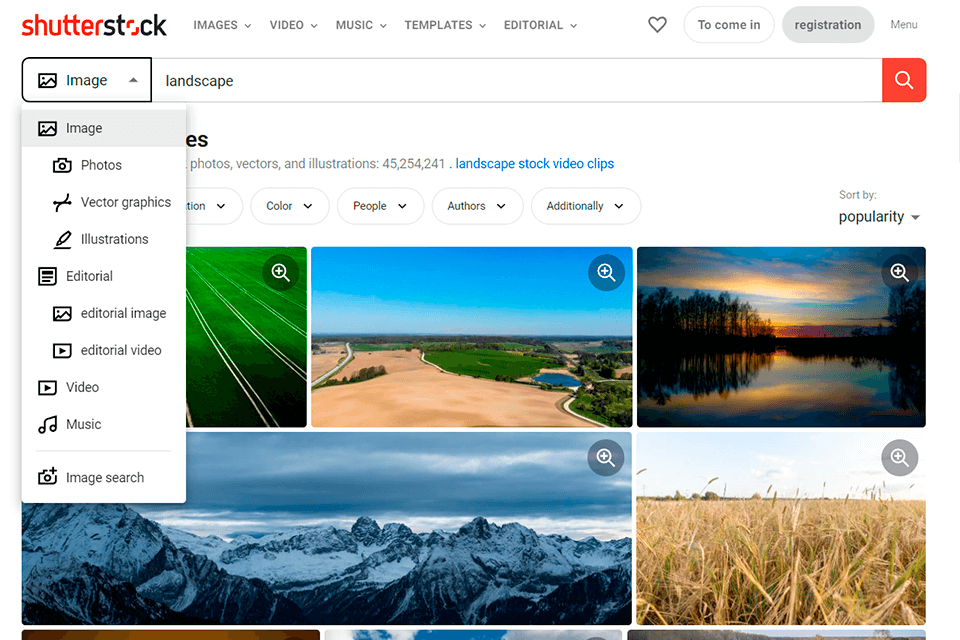This screenshot has width=960, height=640.
Task: Expand the Additionally filter options
Action: [x=585, y=206]
